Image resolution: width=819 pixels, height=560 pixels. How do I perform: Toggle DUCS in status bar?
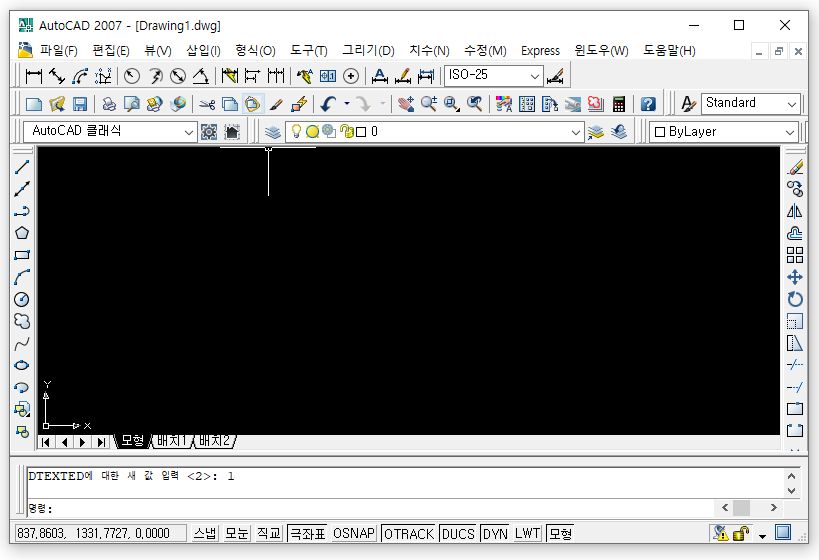point(458,533)
